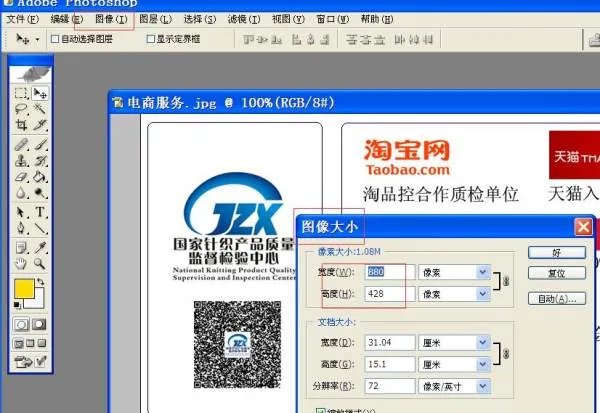The width and height of the screenshot is (600, 413).
Task: Open the 高度(G) 厘米 unit dropdown
Action: [x=483, y=364]
